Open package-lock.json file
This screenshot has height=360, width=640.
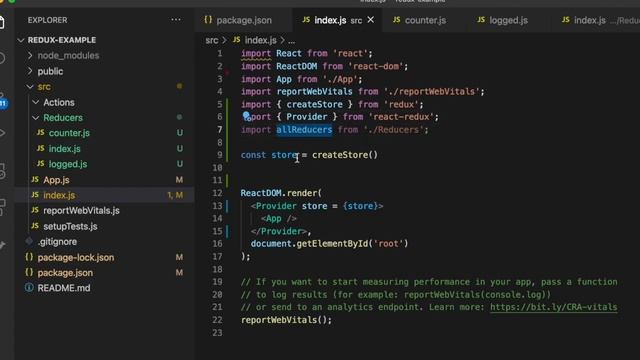[x=76, y=257]
